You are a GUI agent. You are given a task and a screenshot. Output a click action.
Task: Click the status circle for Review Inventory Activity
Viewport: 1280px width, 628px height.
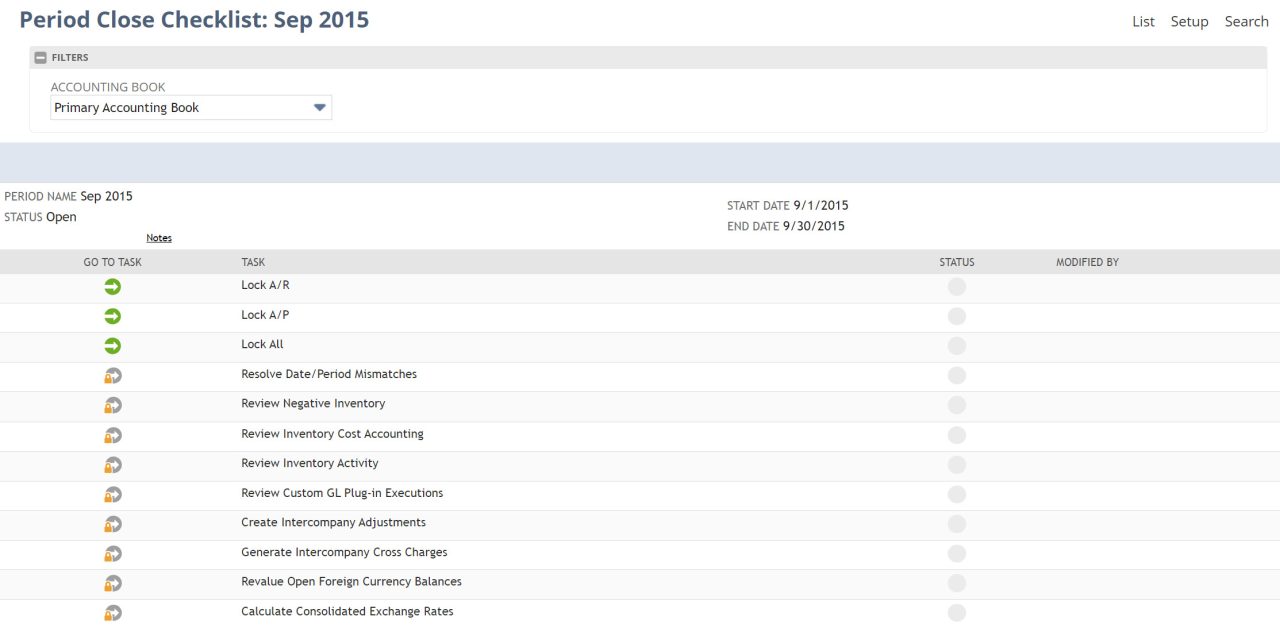pyautogui.click(x=956, y=464)
